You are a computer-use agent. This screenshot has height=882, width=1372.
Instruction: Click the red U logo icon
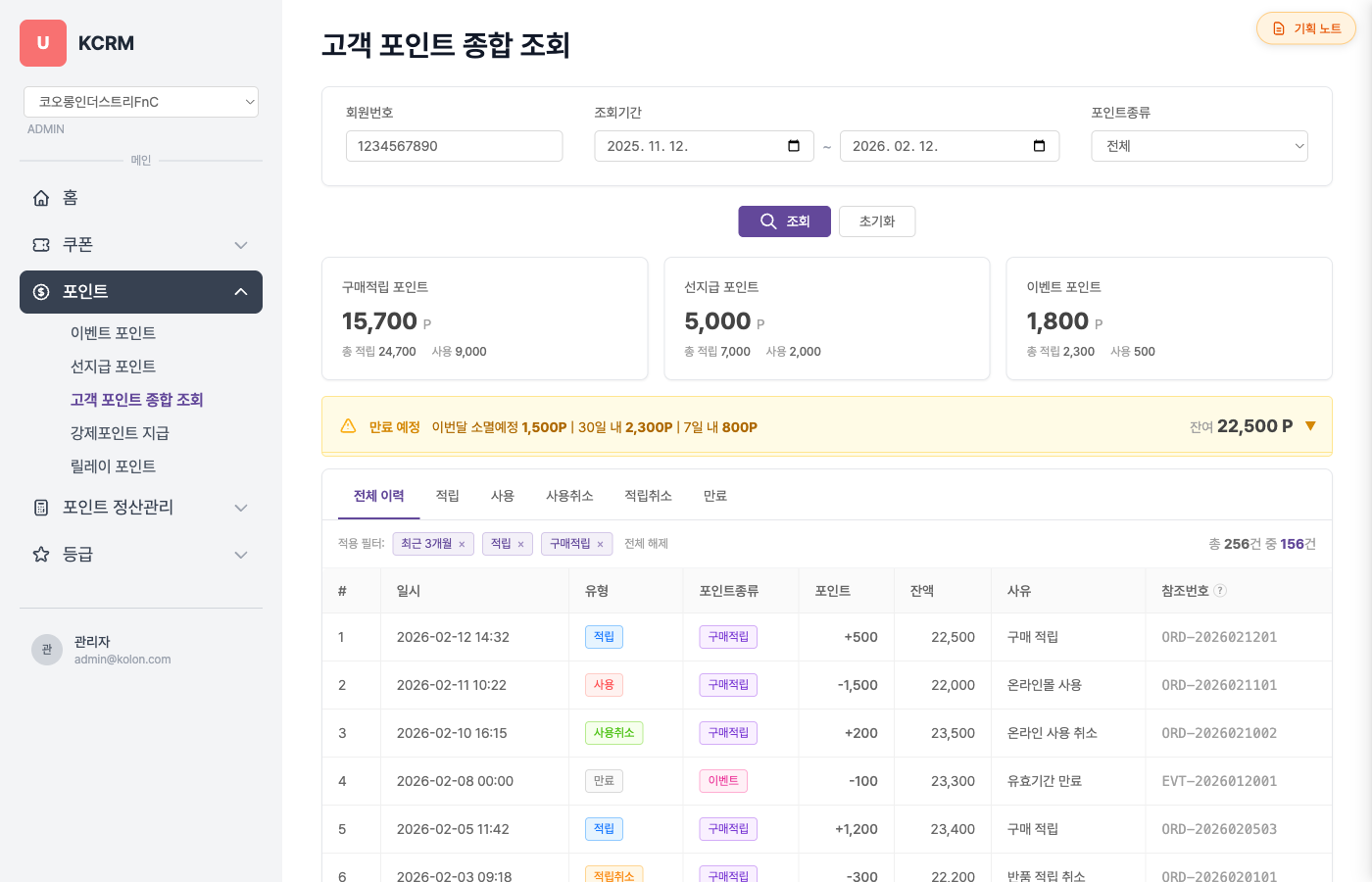point(43,43)
